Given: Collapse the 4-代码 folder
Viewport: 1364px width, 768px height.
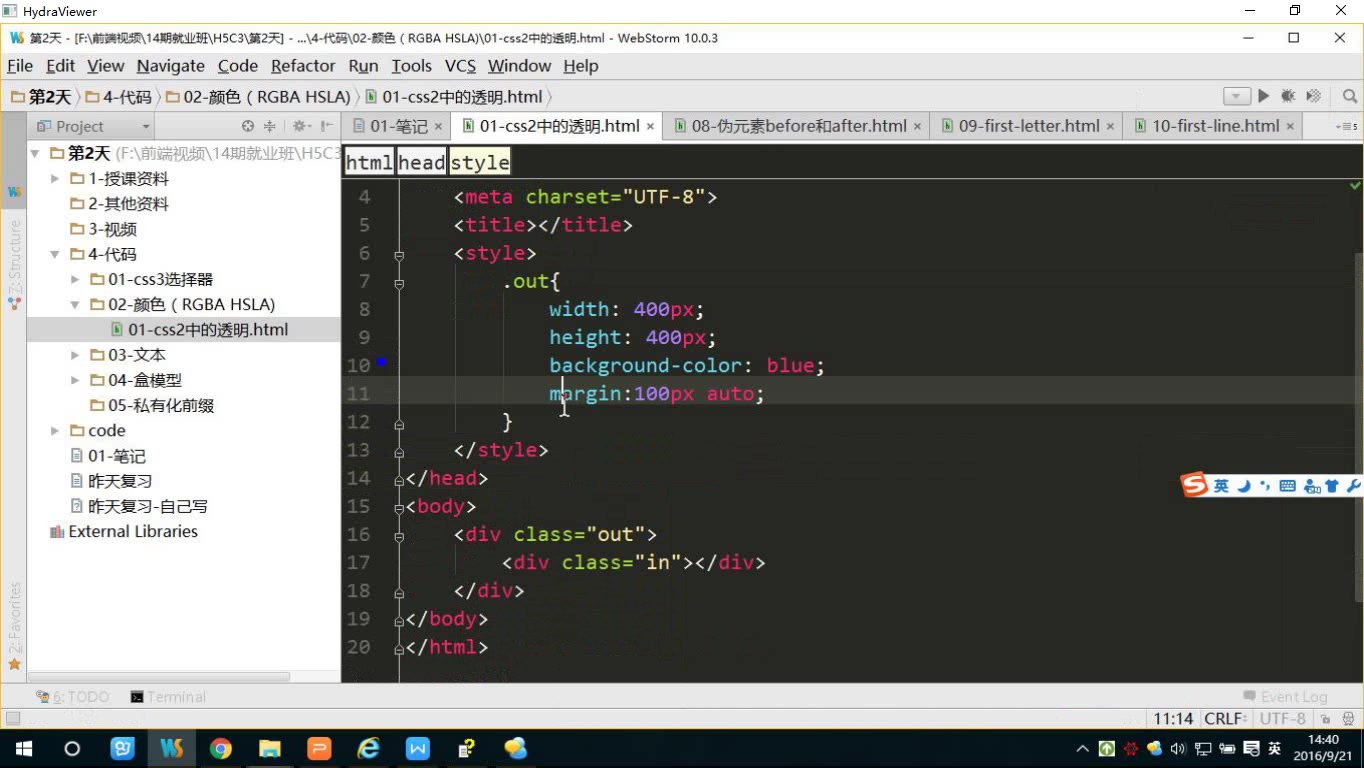Looking at the screenshot, I should tap(55, 254).
